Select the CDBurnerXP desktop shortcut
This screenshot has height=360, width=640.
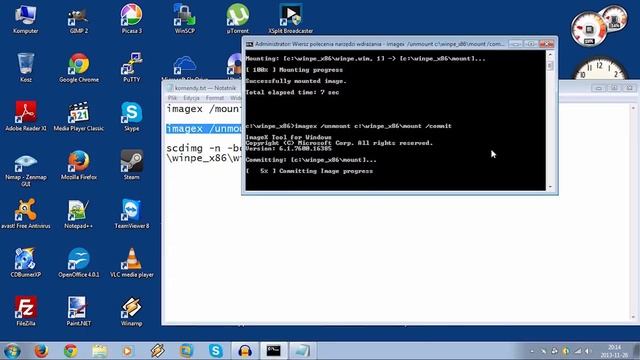click(26, 262)
